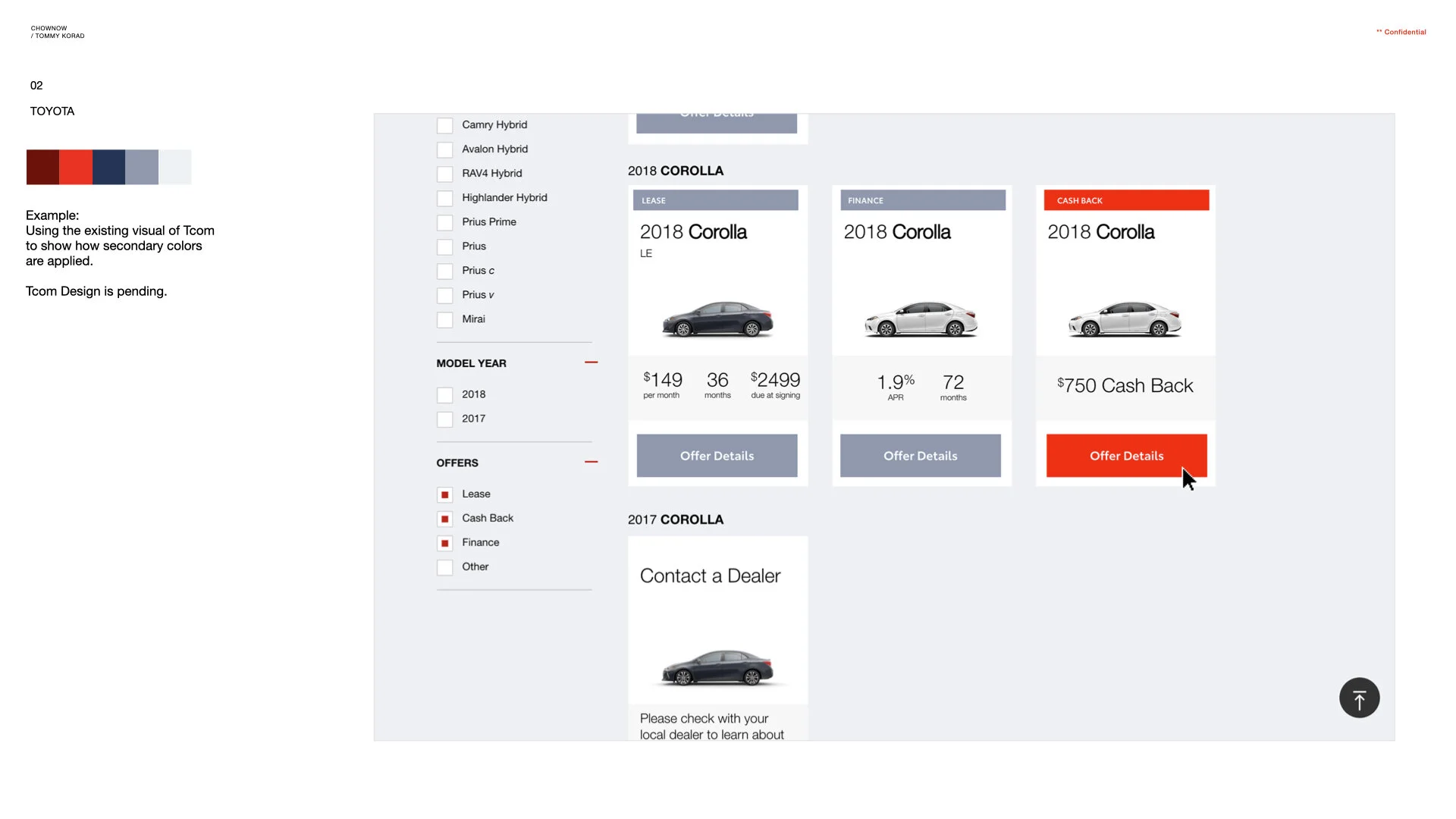Viewport: 1456px width, 819px height.
Task: Enable the Other offers checkbox
Action: pyautogui.click(x=445, y=567)
